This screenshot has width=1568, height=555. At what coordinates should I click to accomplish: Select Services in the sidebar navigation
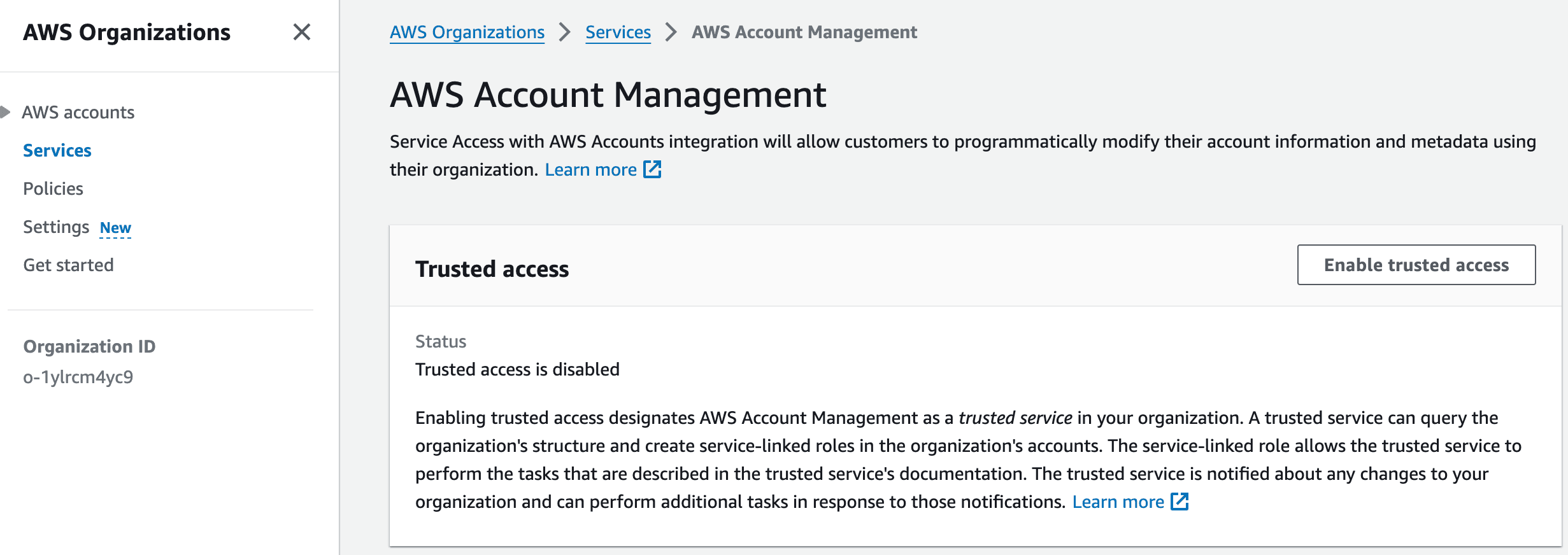pos(57,150)
